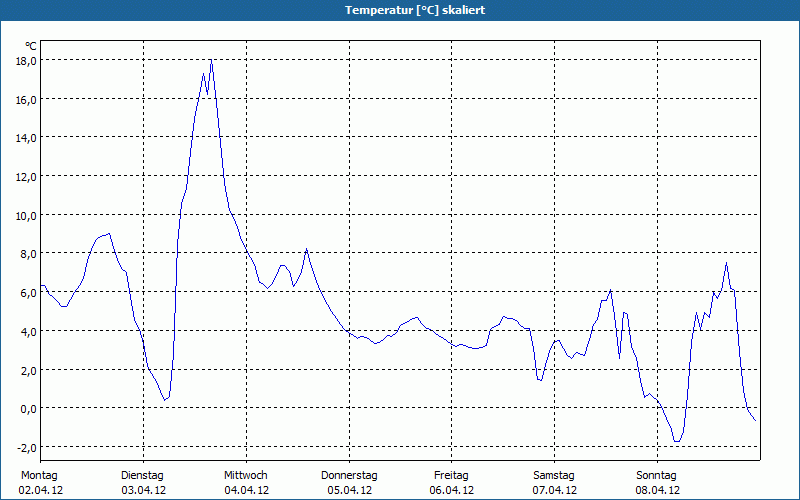800x500 pixels.
Task: Click the date 07.04.12
Action: coord(555,490)
